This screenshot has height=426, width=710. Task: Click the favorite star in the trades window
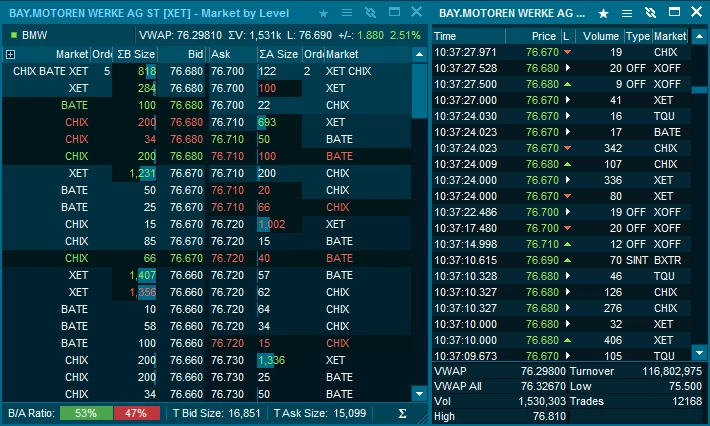[x=603, y=13]
